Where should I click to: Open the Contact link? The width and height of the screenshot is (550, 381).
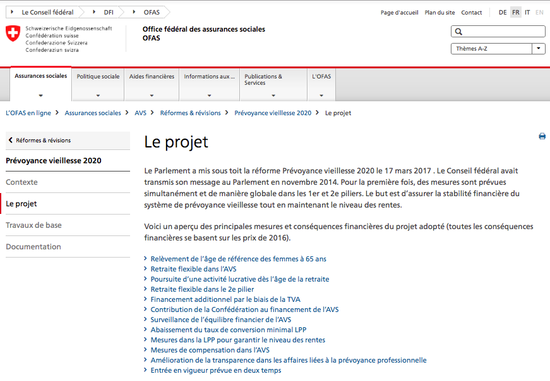click(471, 13)
